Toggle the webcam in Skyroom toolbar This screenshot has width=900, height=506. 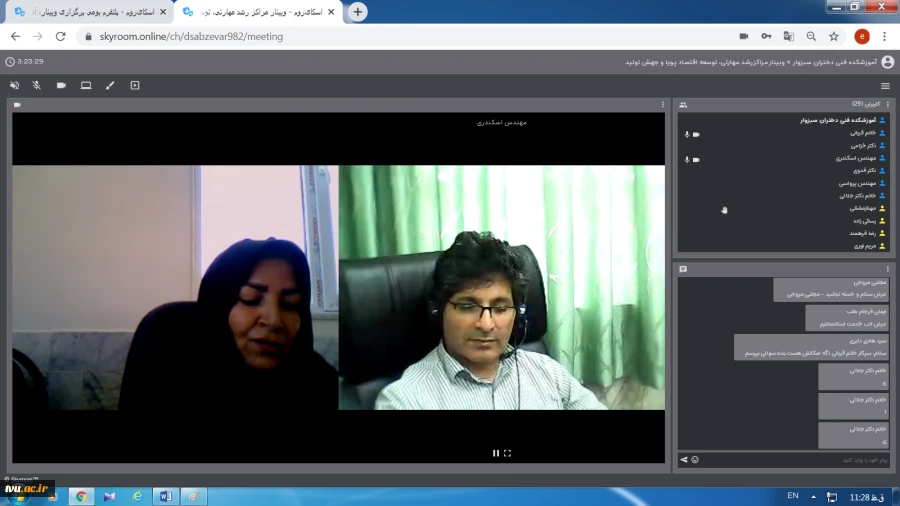pyautogui.click(x=61, y=86)
